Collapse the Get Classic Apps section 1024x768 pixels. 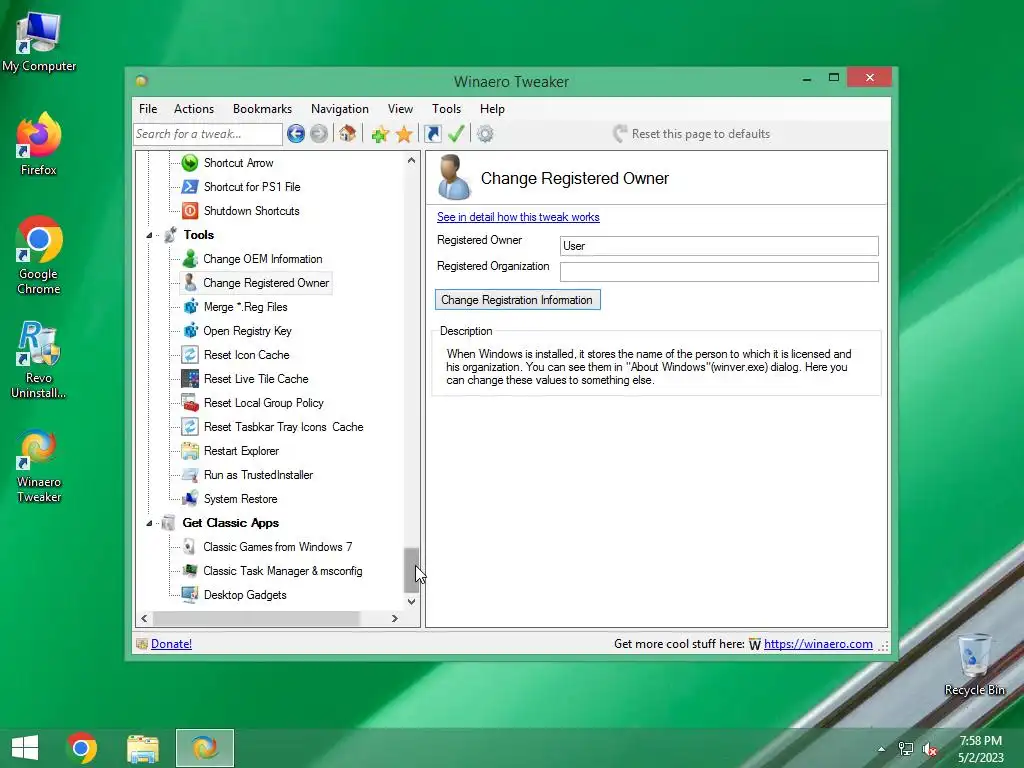click(x=149, y=523)
